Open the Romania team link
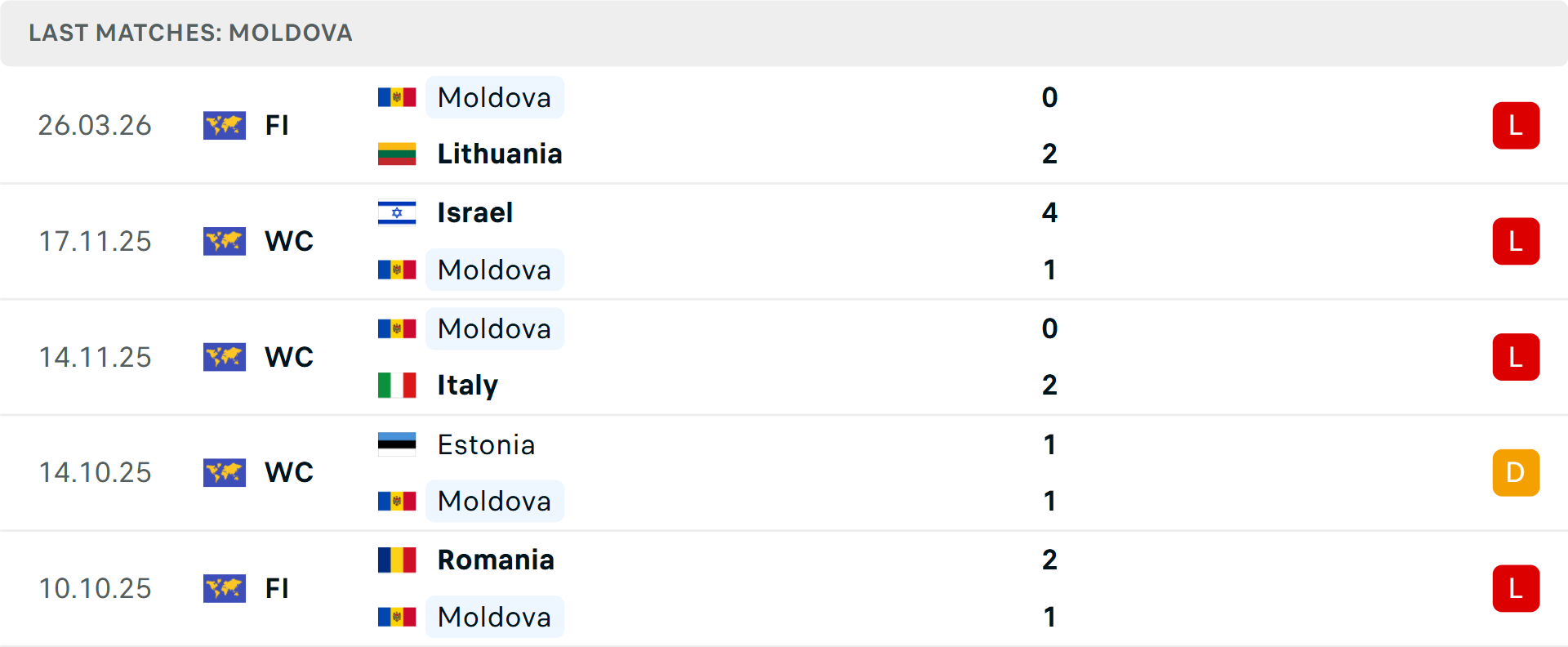 click(x=496, y=560)
